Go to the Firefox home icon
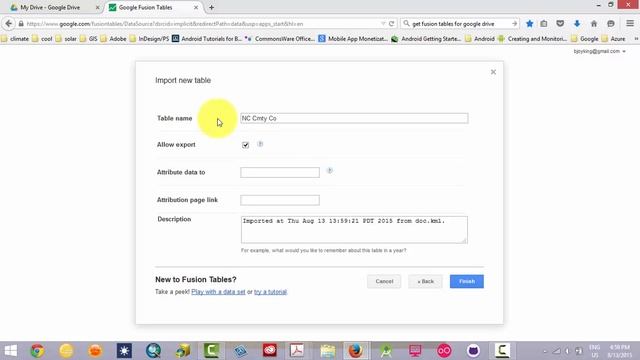Image resolution: width=640 pixels, height=360 pixels. tap(594, 24)
